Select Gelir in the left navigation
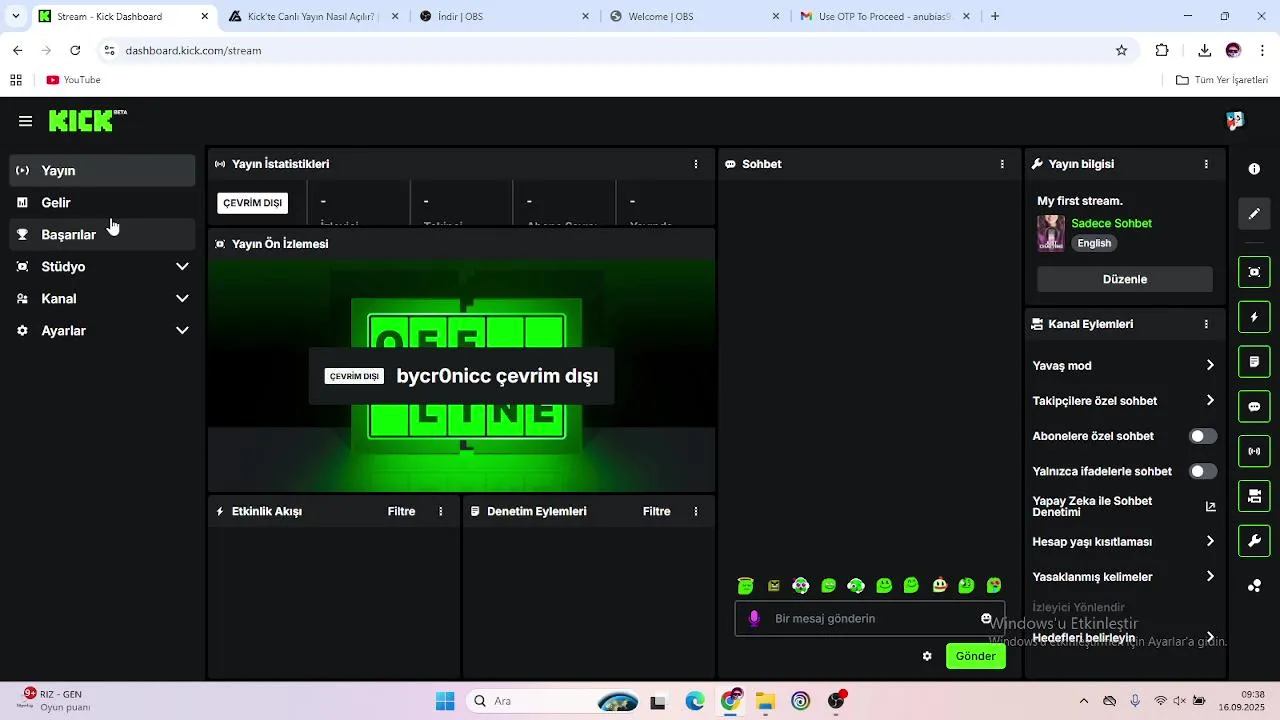The image size is (1280, 720). click(103, 202)
